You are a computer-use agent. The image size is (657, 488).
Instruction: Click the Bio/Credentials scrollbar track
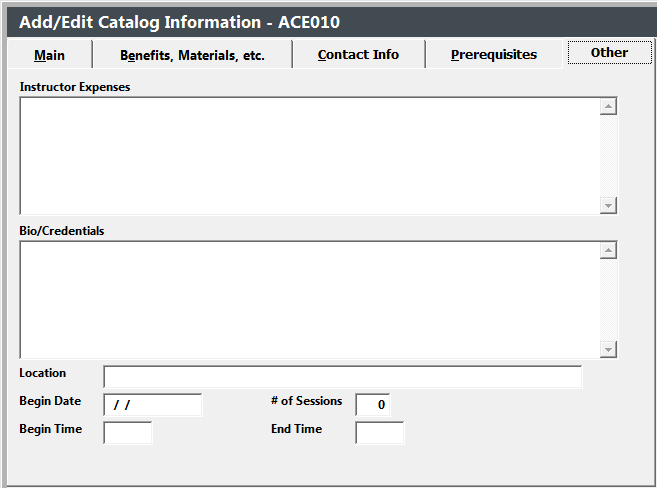(608, 300)
